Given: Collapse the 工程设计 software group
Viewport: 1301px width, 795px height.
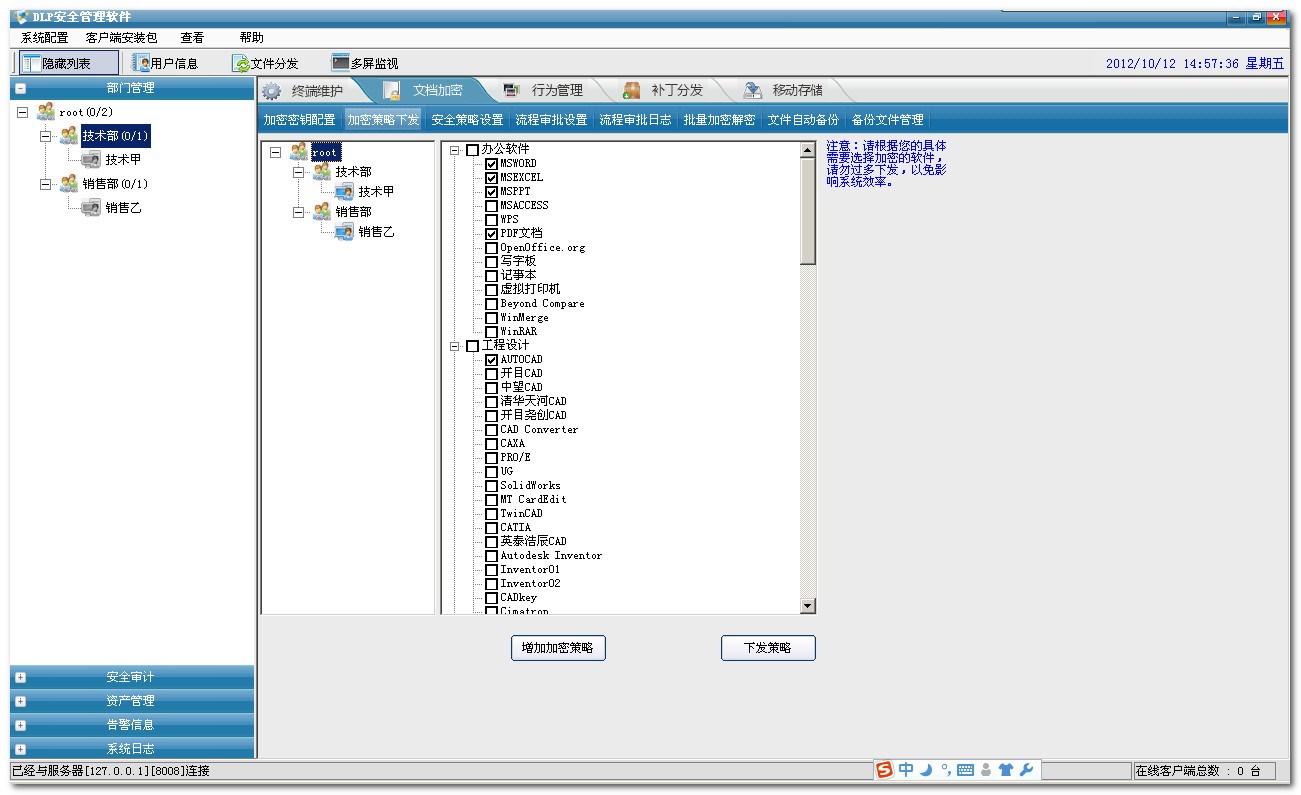Looking at the screenshot, I should (455, 346).
